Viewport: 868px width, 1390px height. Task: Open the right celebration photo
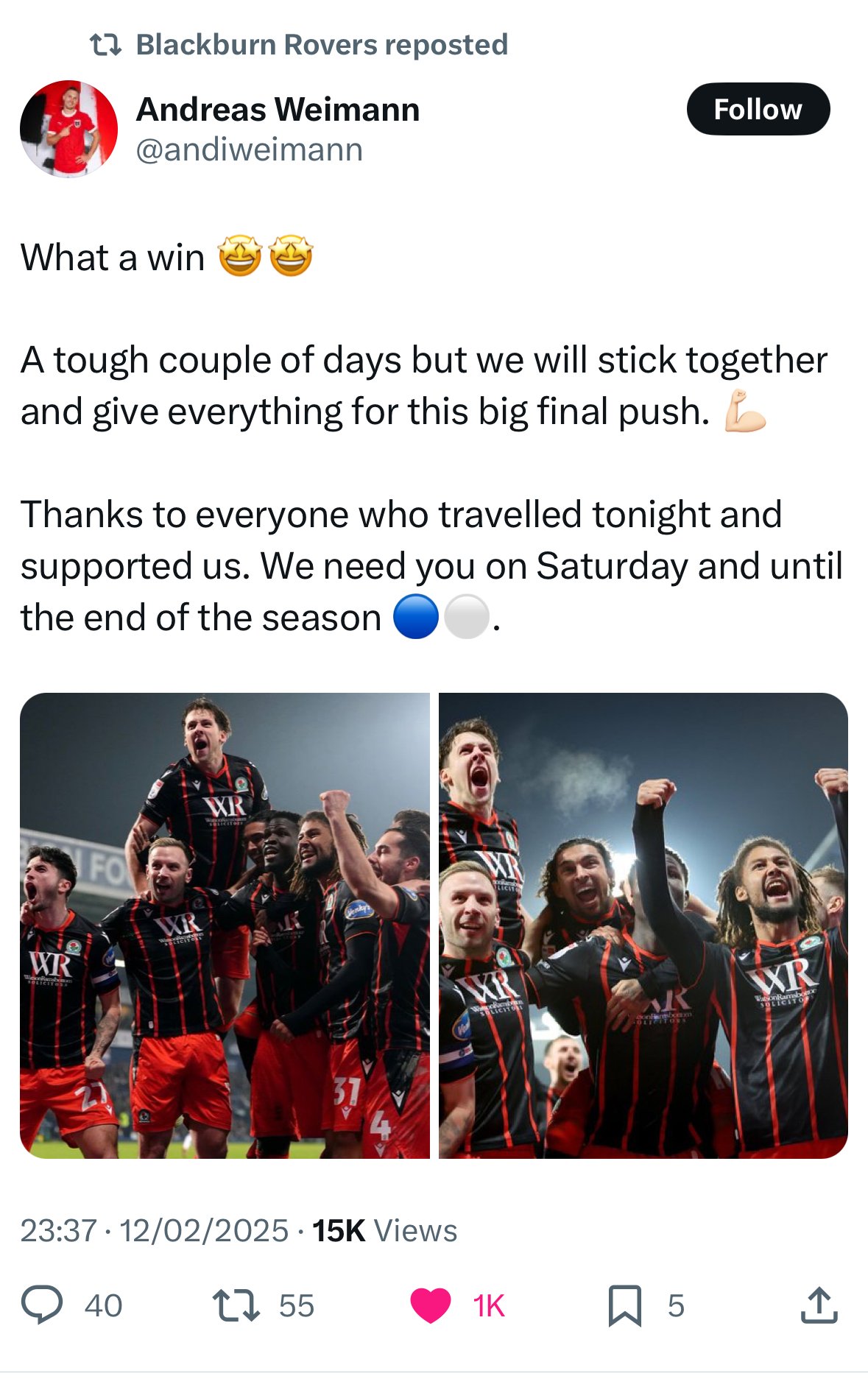point(643,925)
